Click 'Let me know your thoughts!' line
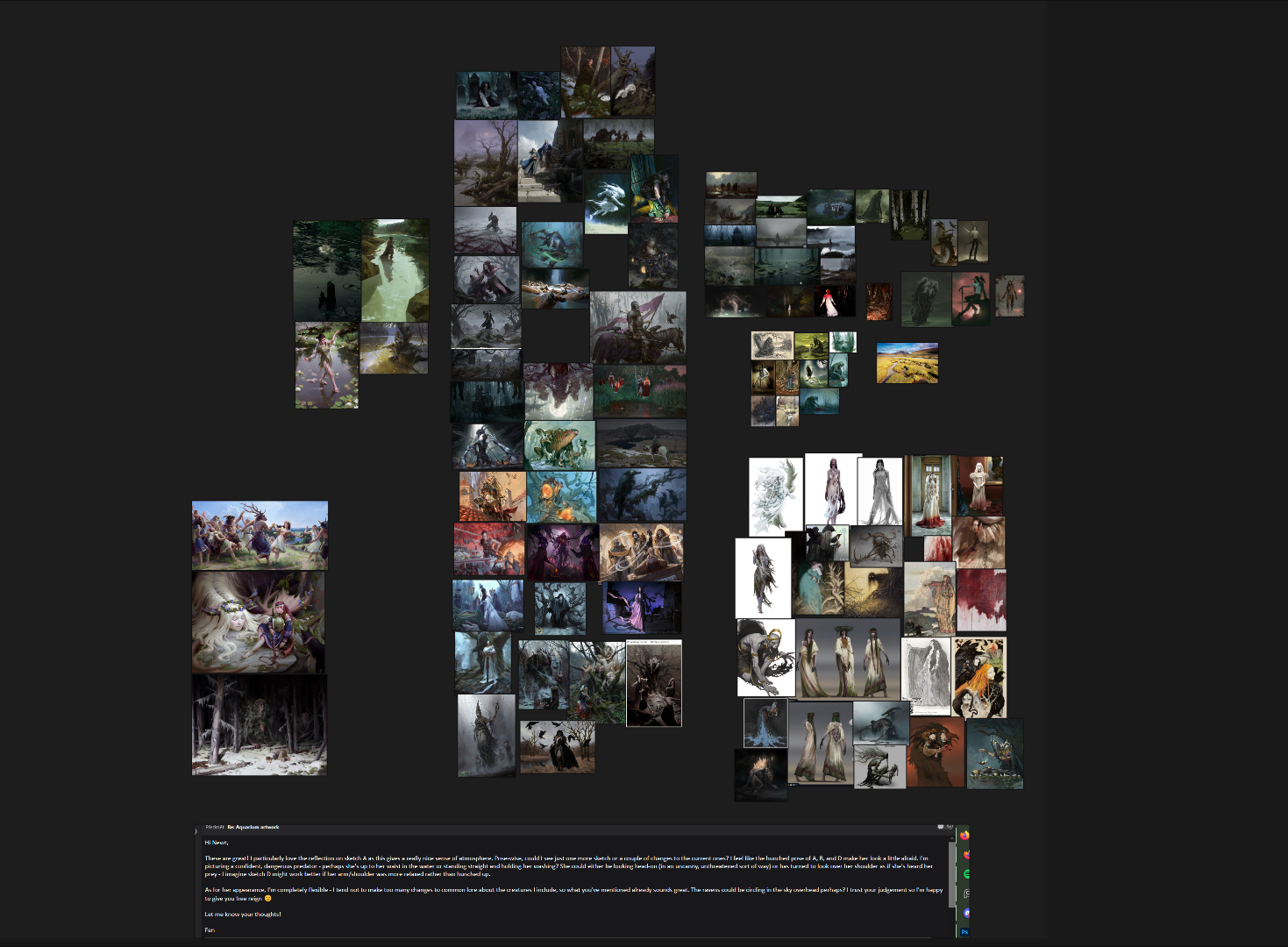Viewport: 1288px width, 947px height. [x=243, y=914]
